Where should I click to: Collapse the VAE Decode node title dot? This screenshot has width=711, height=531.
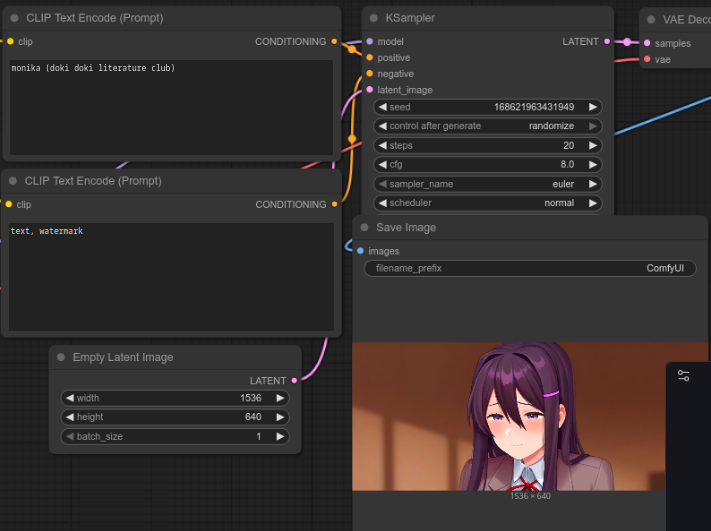click(x=651, y=19)
